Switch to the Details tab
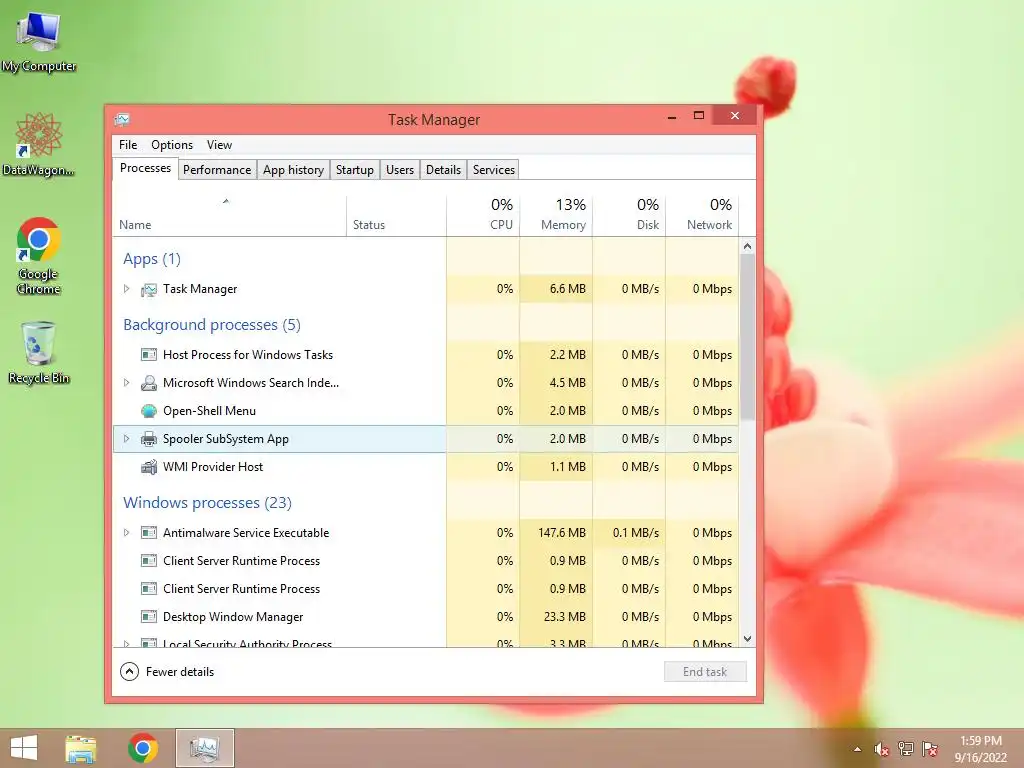This screenshot has height=768, width=1024. click(443, 170)
